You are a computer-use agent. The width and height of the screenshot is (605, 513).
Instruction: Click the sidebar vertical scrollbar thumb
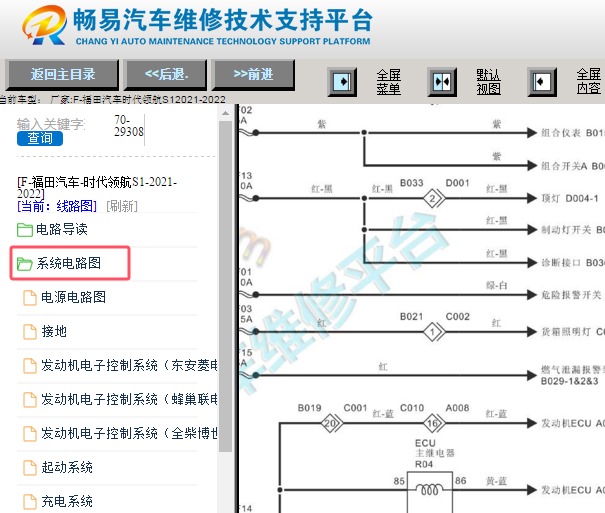[225, 286]
